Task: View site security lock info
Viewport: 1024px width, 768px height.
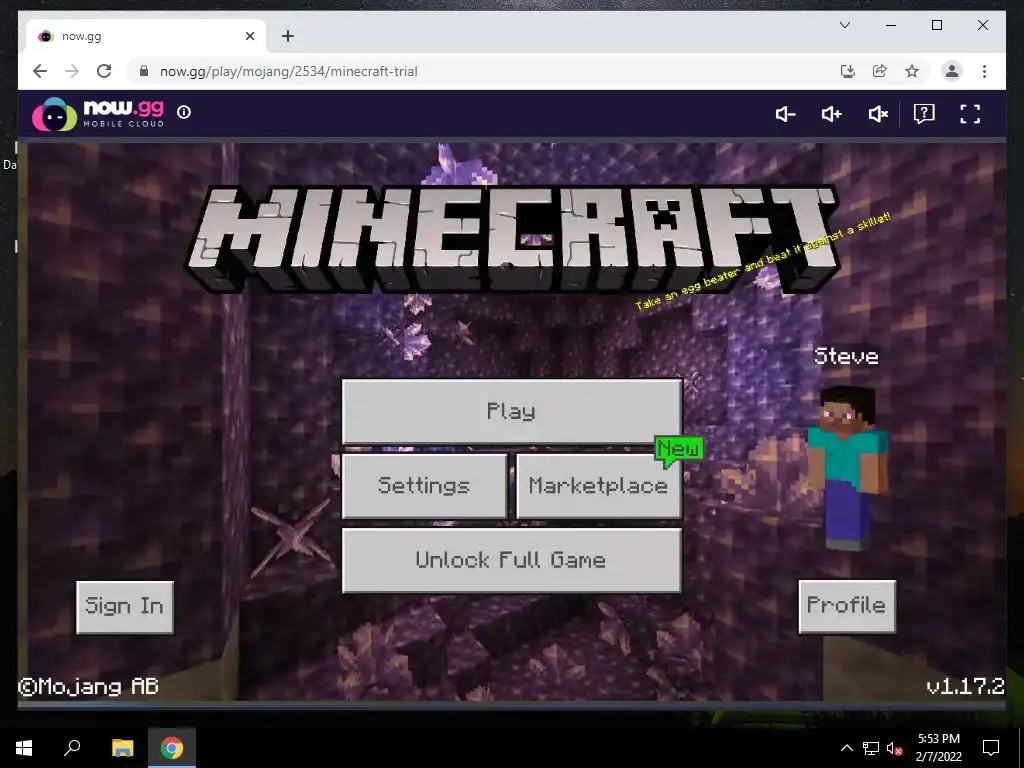Action: 144,71
